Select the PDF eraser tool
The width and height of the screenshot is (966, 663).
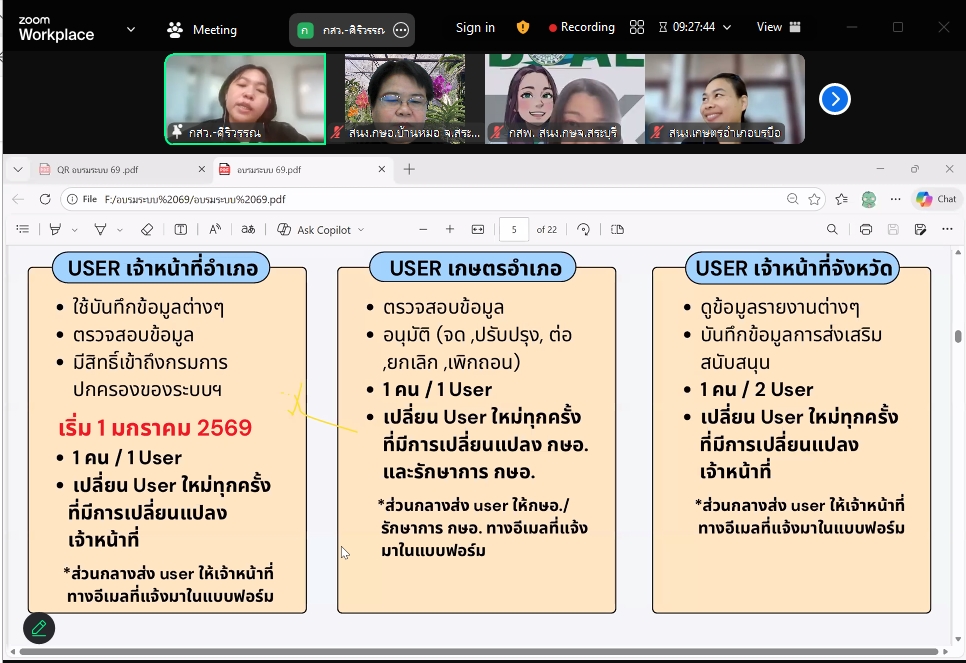point(147,230)
